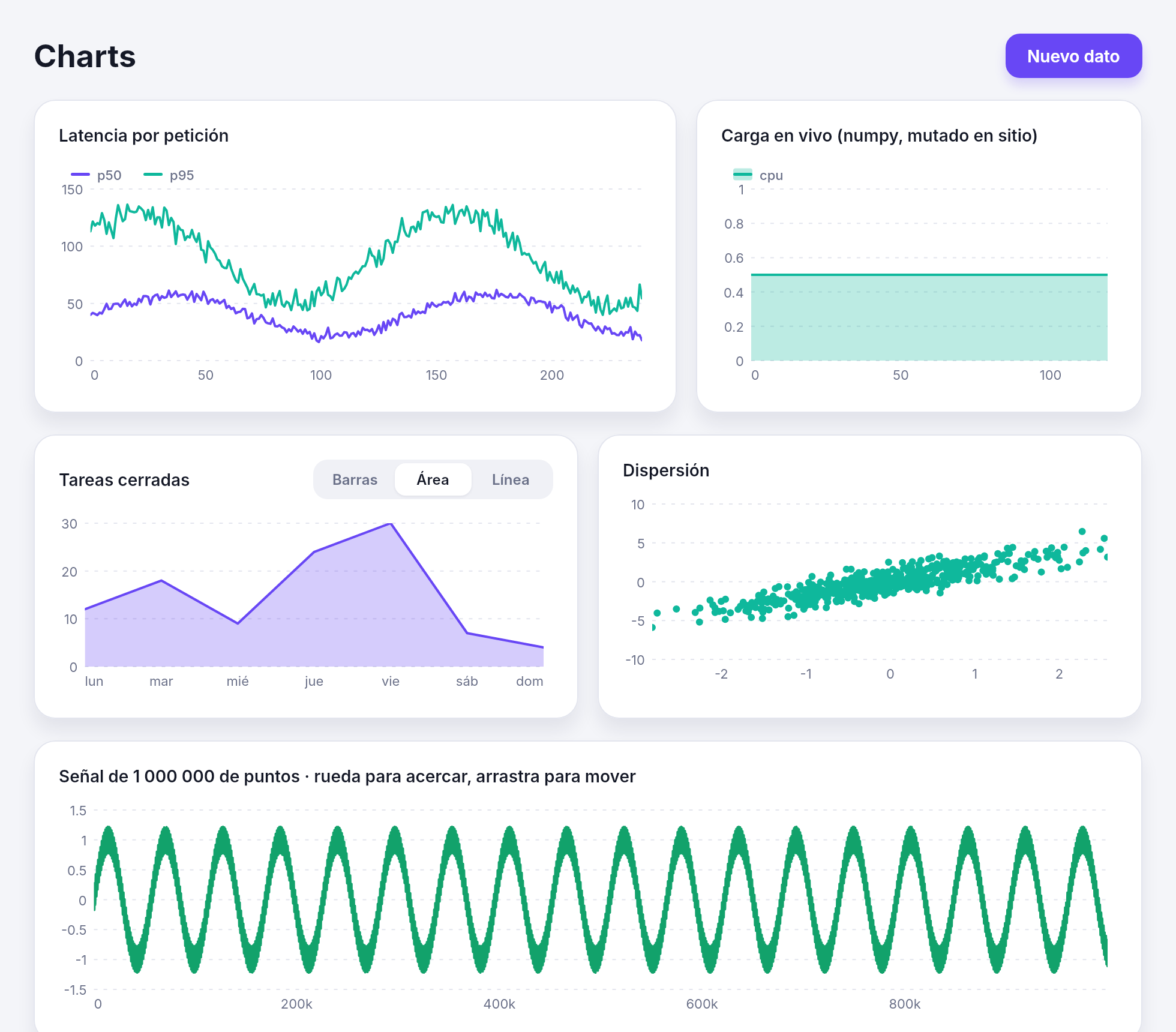The height and width of the screenshot is (1032, 1176).
Task: Click the 'Tareas cerradas' title
Action: pos(124,480)
